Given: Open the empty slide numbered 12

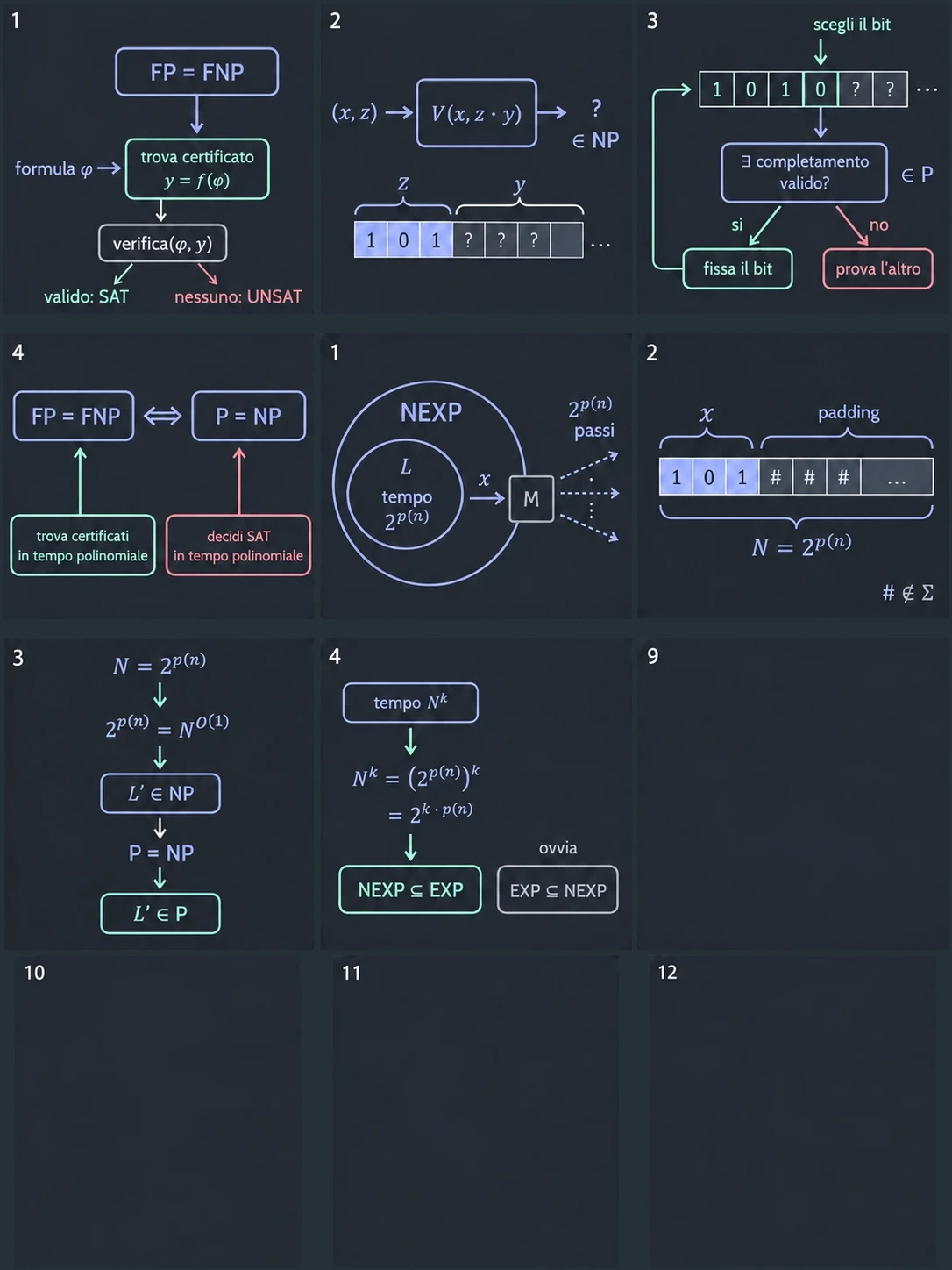Looking at the screenshot, I should [793, 1112].
